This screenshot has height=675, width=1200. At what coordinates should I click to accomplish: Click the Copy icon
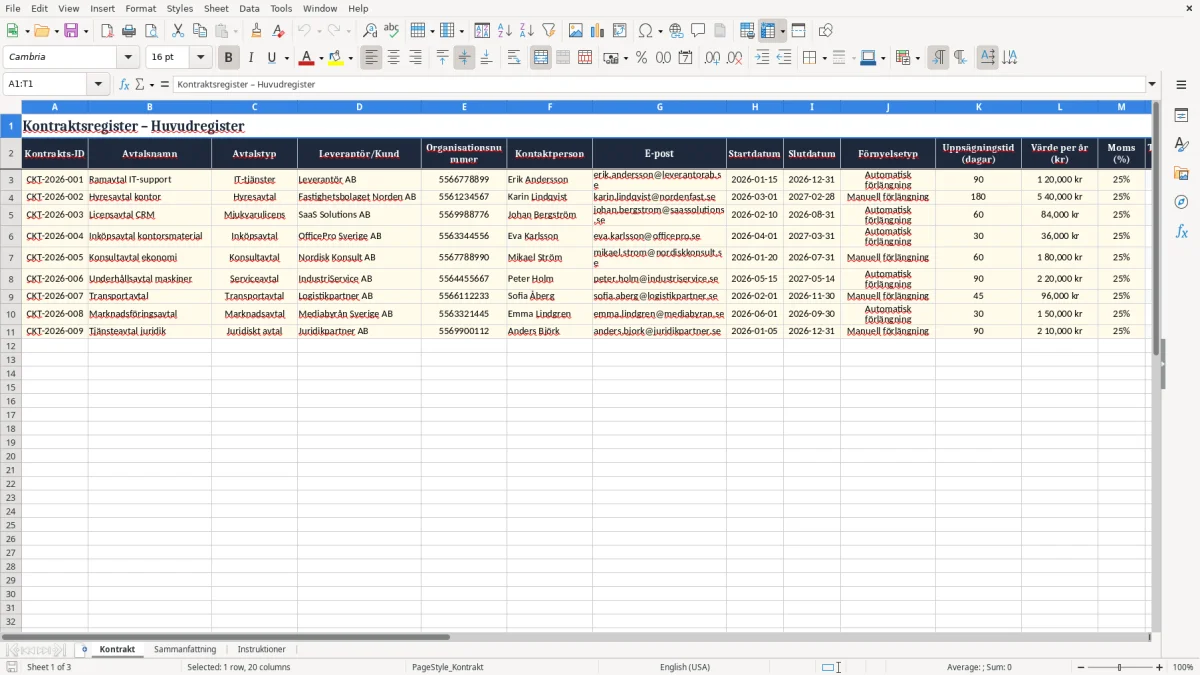pyautogui.click(x=200, y=31)
